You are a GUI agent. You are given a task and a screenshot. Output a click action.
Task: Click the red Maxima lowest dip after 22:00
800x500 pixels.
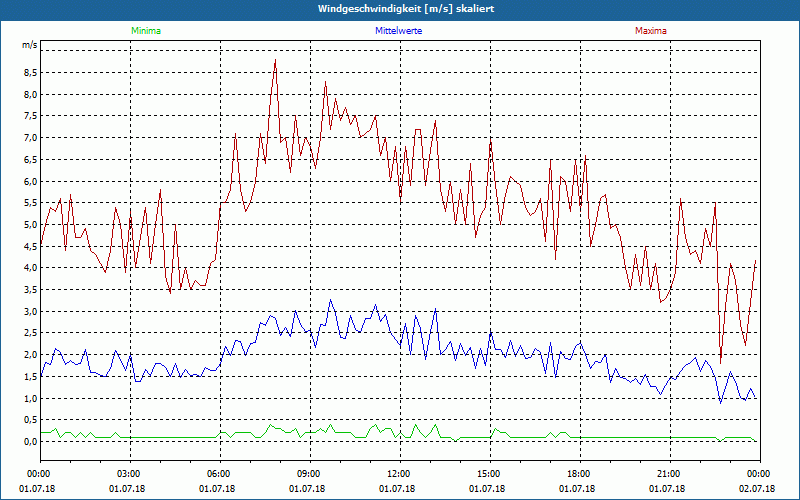pyautogui.click(x=720, y=362)
